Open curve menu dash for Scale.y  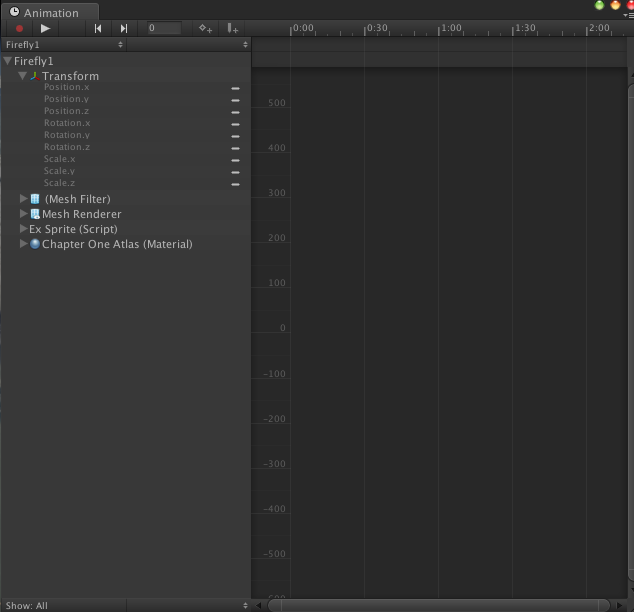[x=235, y=172]
